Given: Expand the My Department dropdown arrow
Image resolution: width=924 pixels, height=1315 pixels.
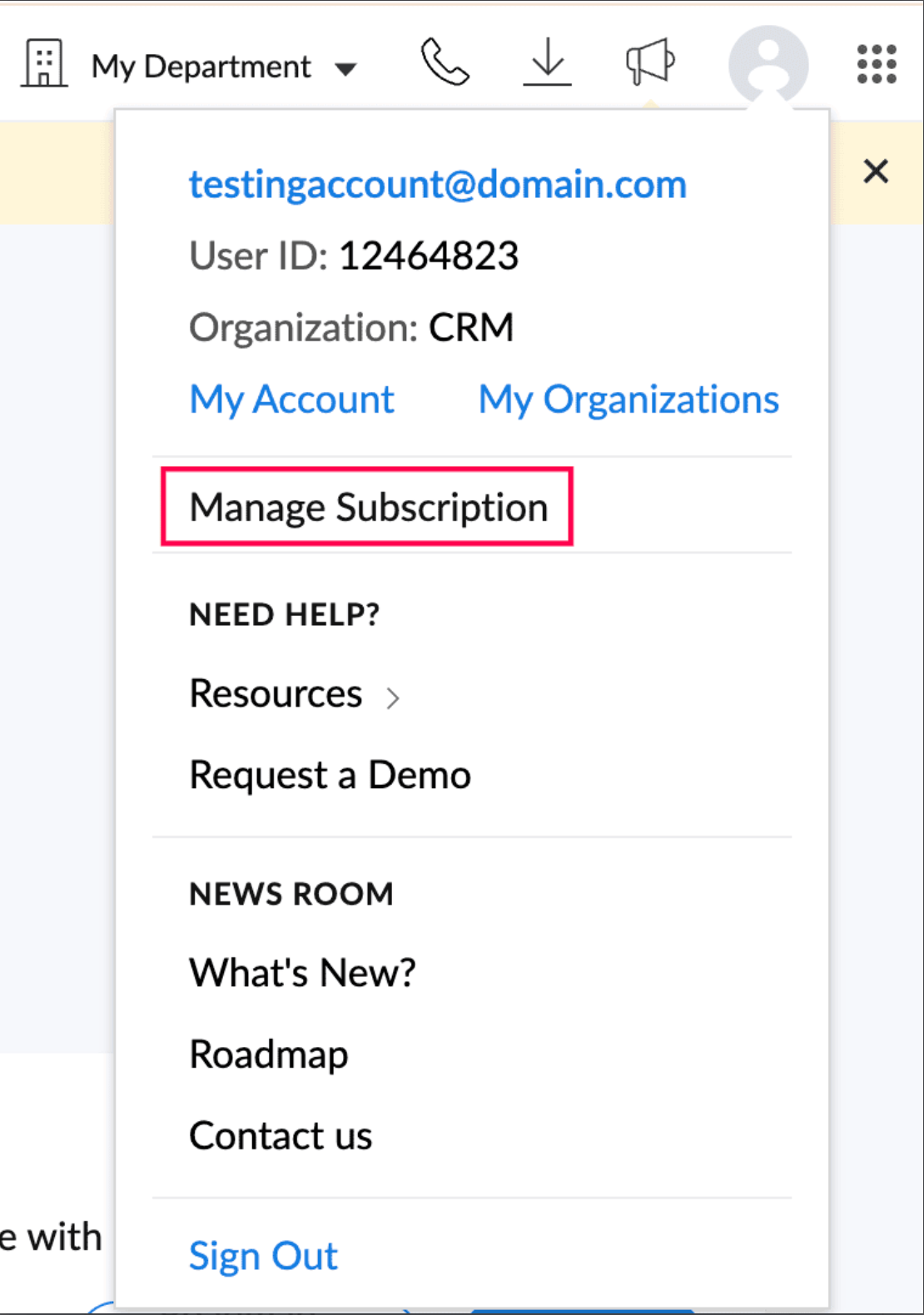Looking at the screenshot, I should coord(345,68).
